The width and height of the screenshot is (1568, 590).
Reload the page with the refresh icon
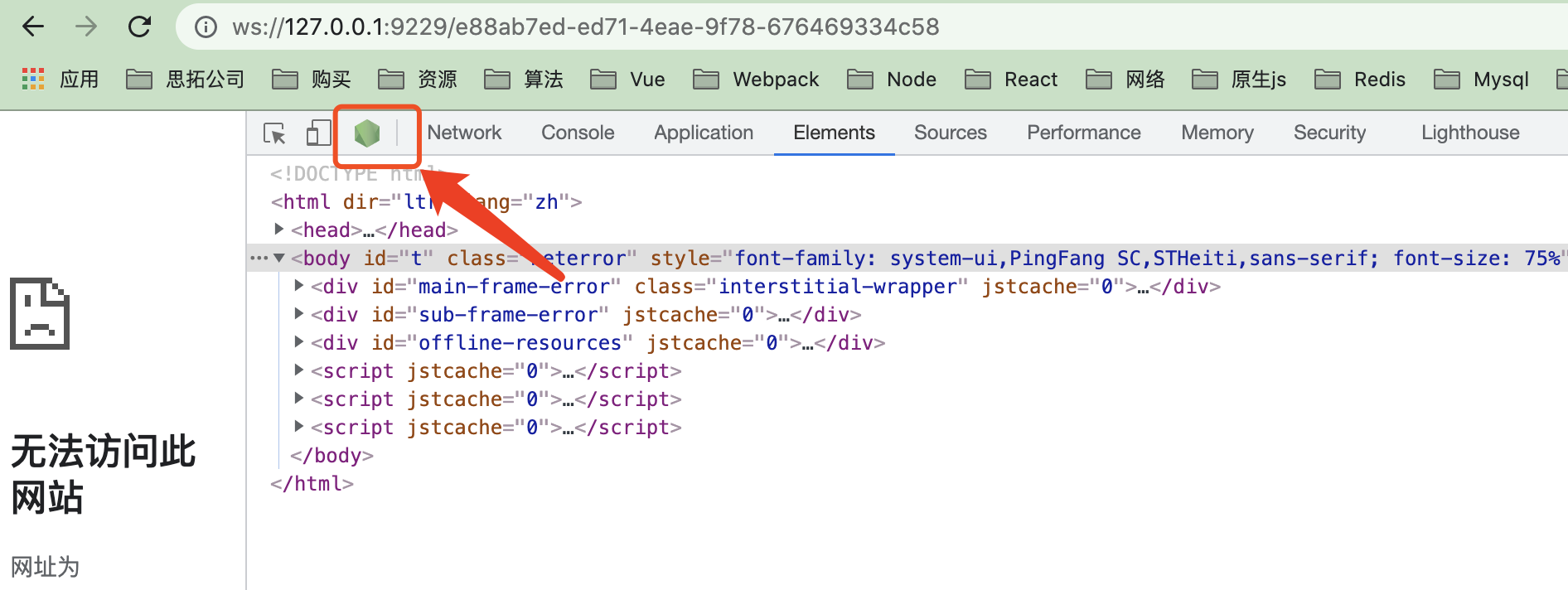tap(139, 27)
